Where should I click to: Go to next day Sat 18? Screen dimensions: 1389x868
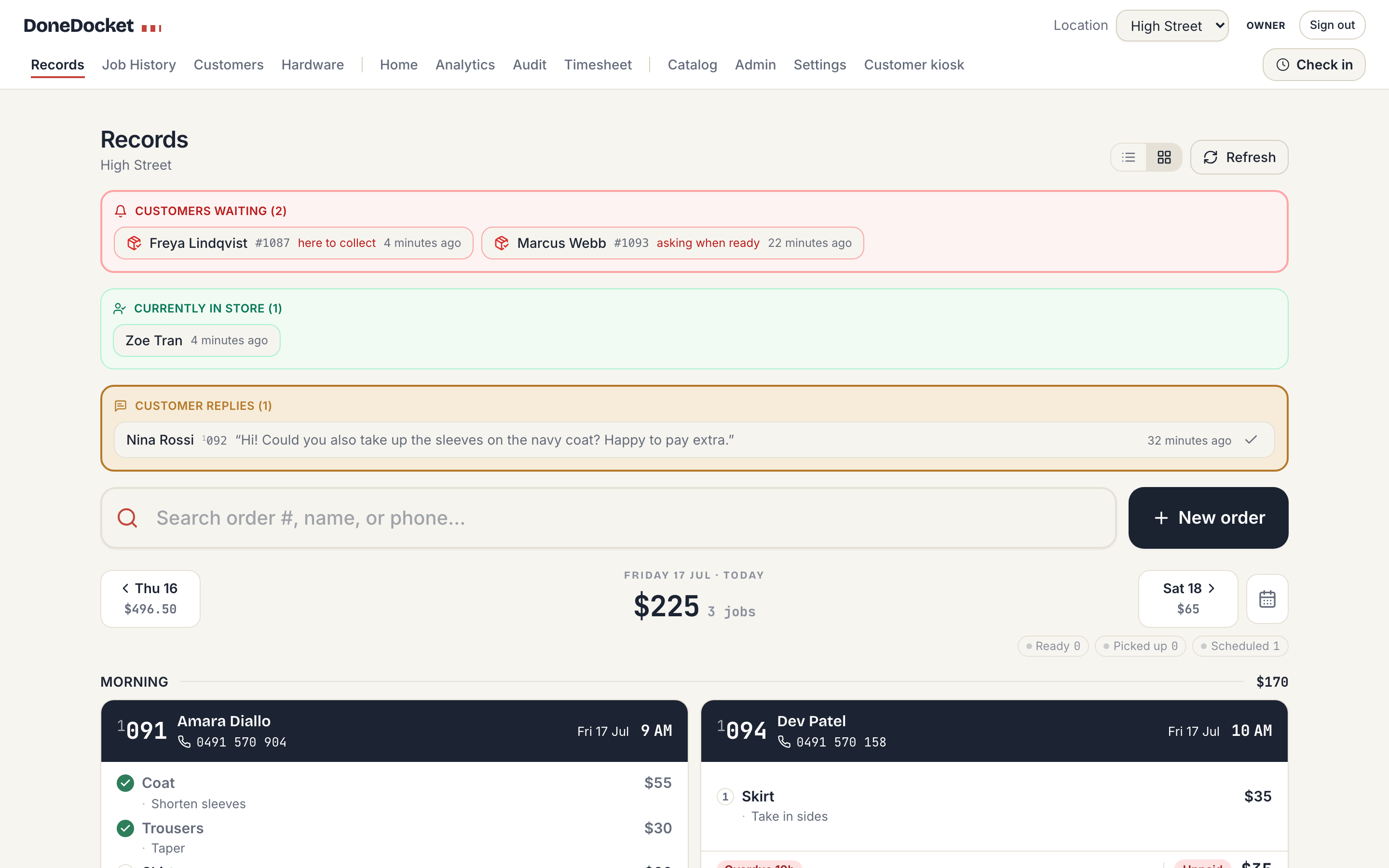(1188, 599)
